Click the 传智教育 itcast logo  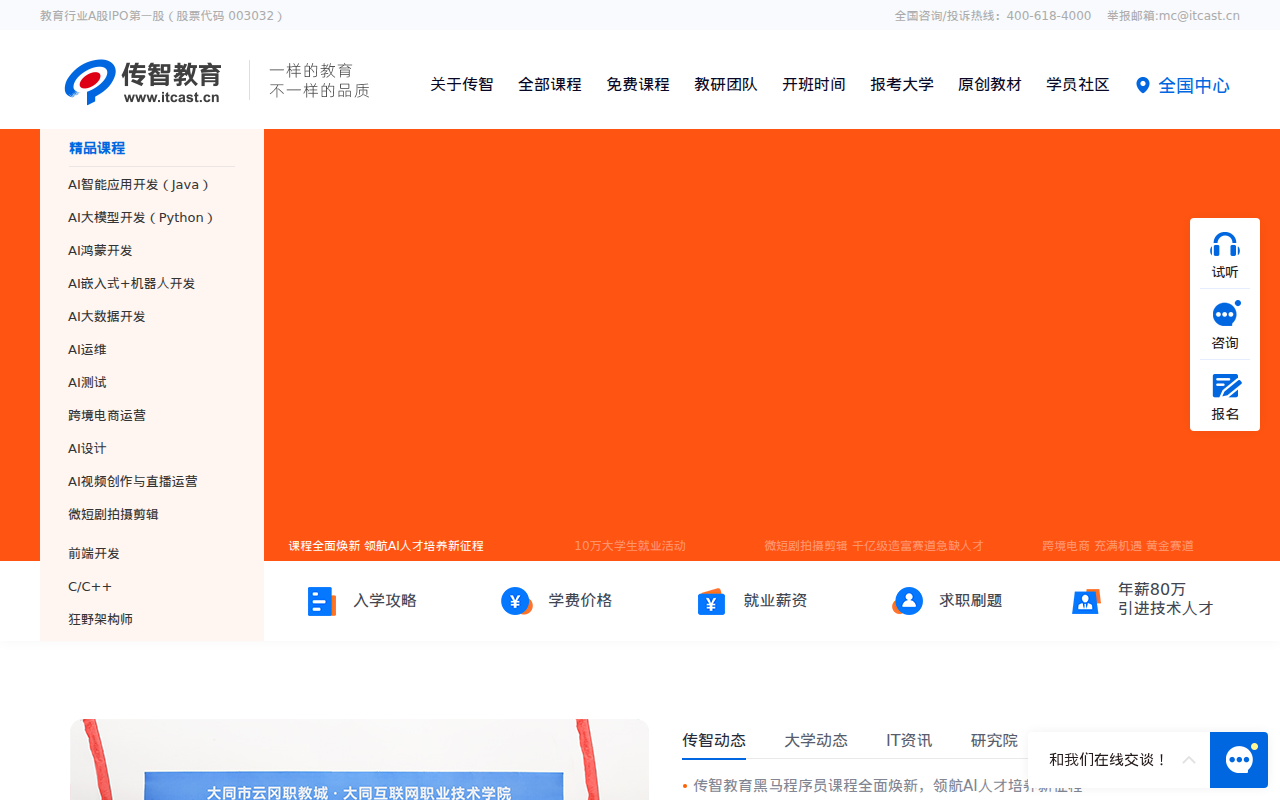pyautogui.click(x=143, y=82)
